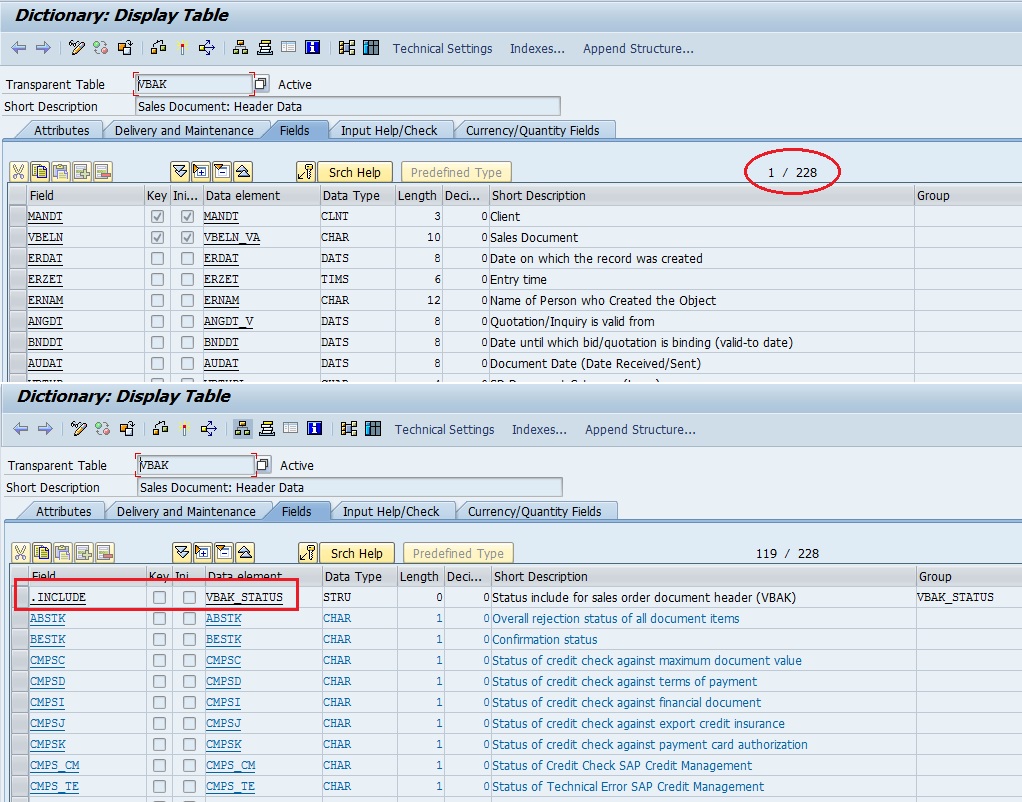Click Expand Include plus icon in the 119/228 window
The image size is (1022, 802).
pyautogui.click(x=203, y=553)
